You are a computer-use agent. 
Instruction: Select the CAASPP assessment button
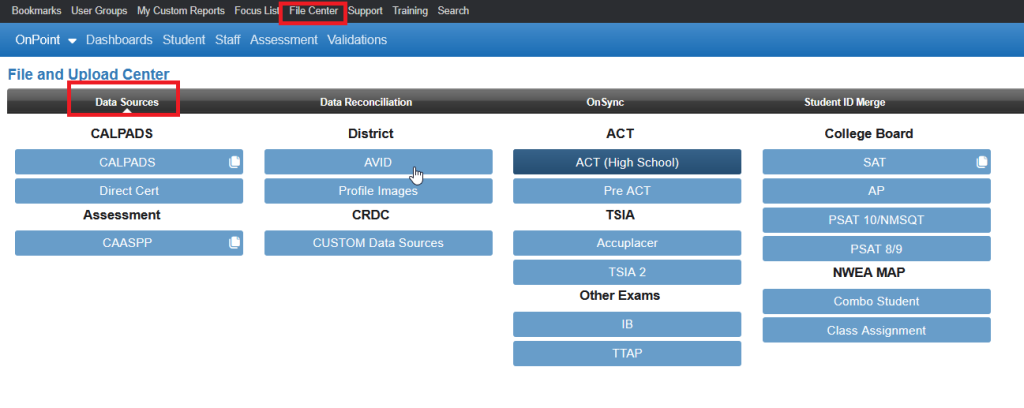coord(129,243)
